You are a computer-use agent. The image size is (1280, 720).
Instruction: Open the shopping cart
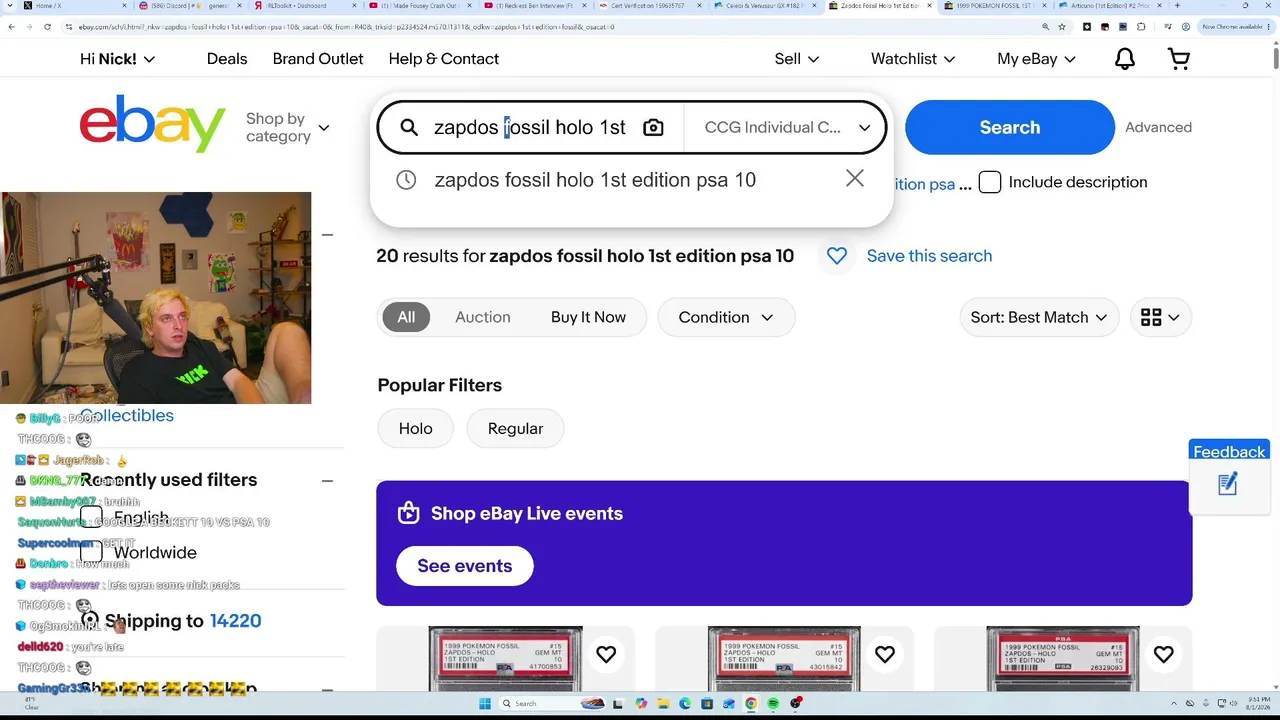point(1179,59)
